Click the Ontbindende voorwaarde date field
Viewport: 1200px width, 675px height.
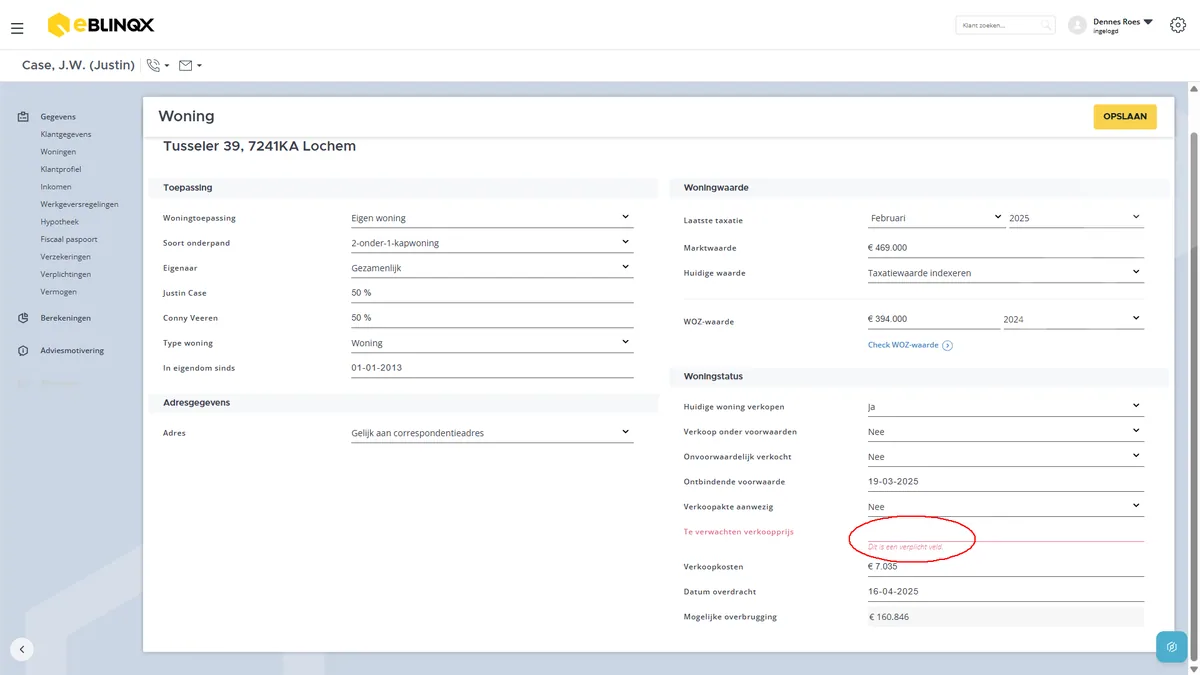pos(1005,482)
